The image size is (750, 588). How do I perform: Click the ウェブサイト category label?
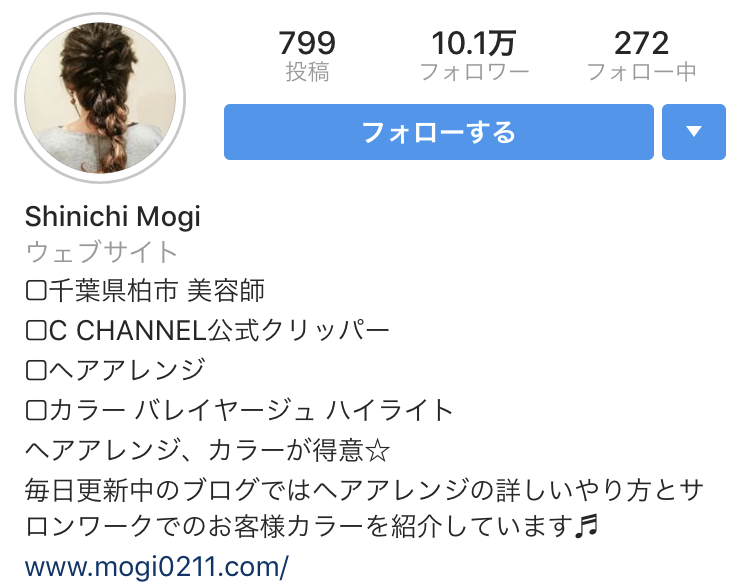102,252
